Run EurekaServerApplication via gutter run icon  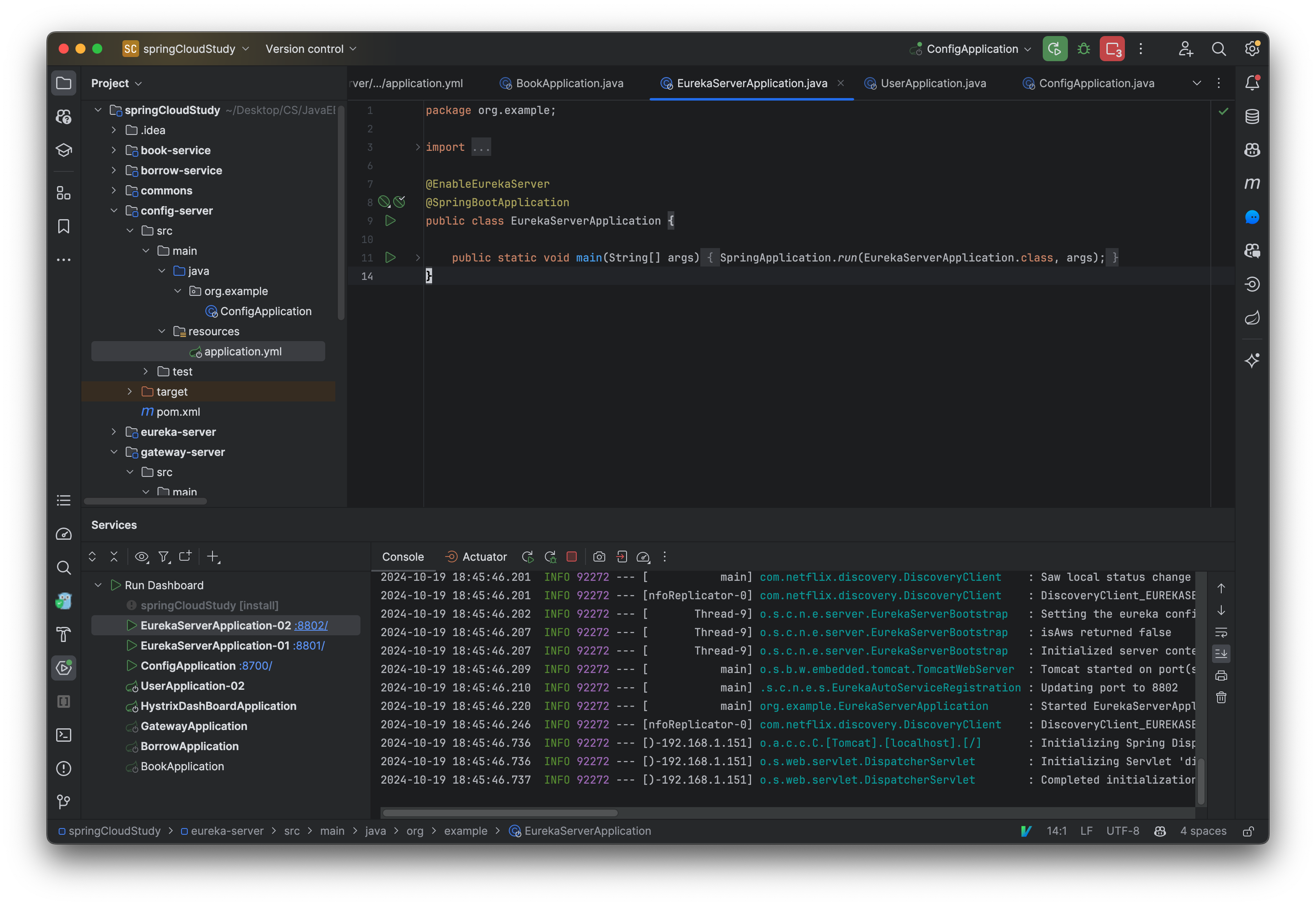click(x=390, y=221)
